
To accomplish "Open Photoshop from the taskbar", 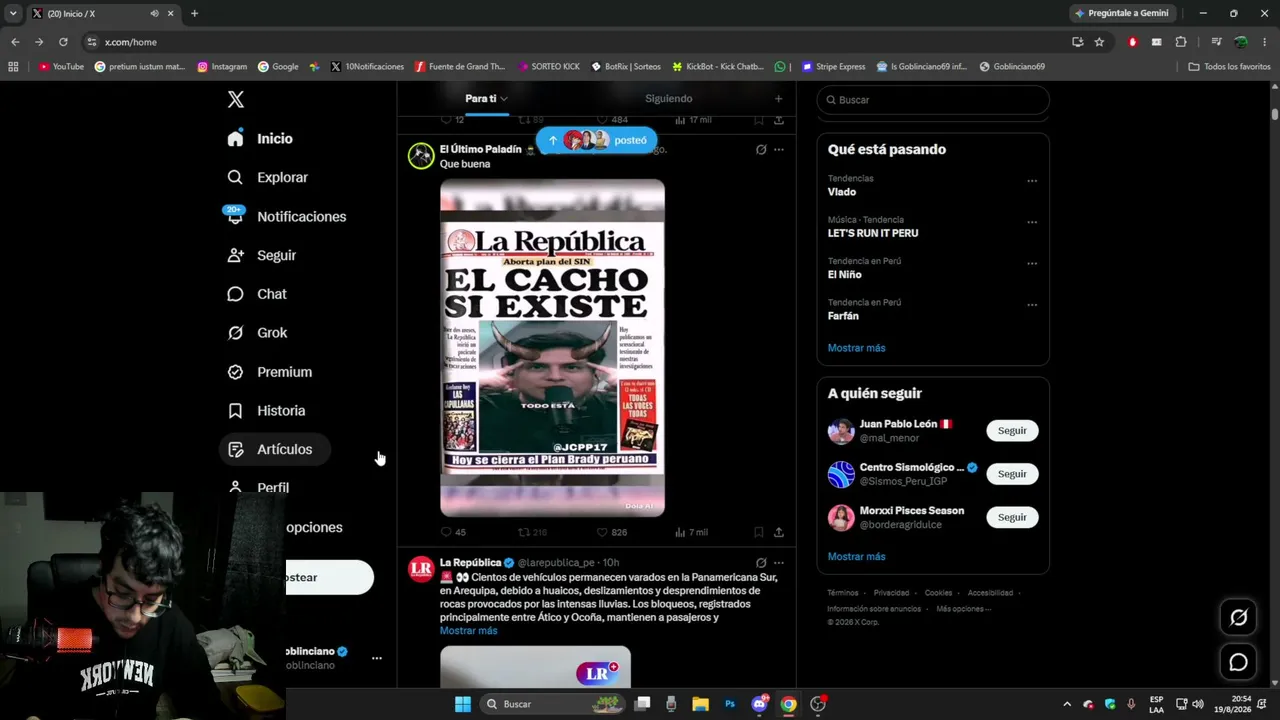I will pos(730,704).
